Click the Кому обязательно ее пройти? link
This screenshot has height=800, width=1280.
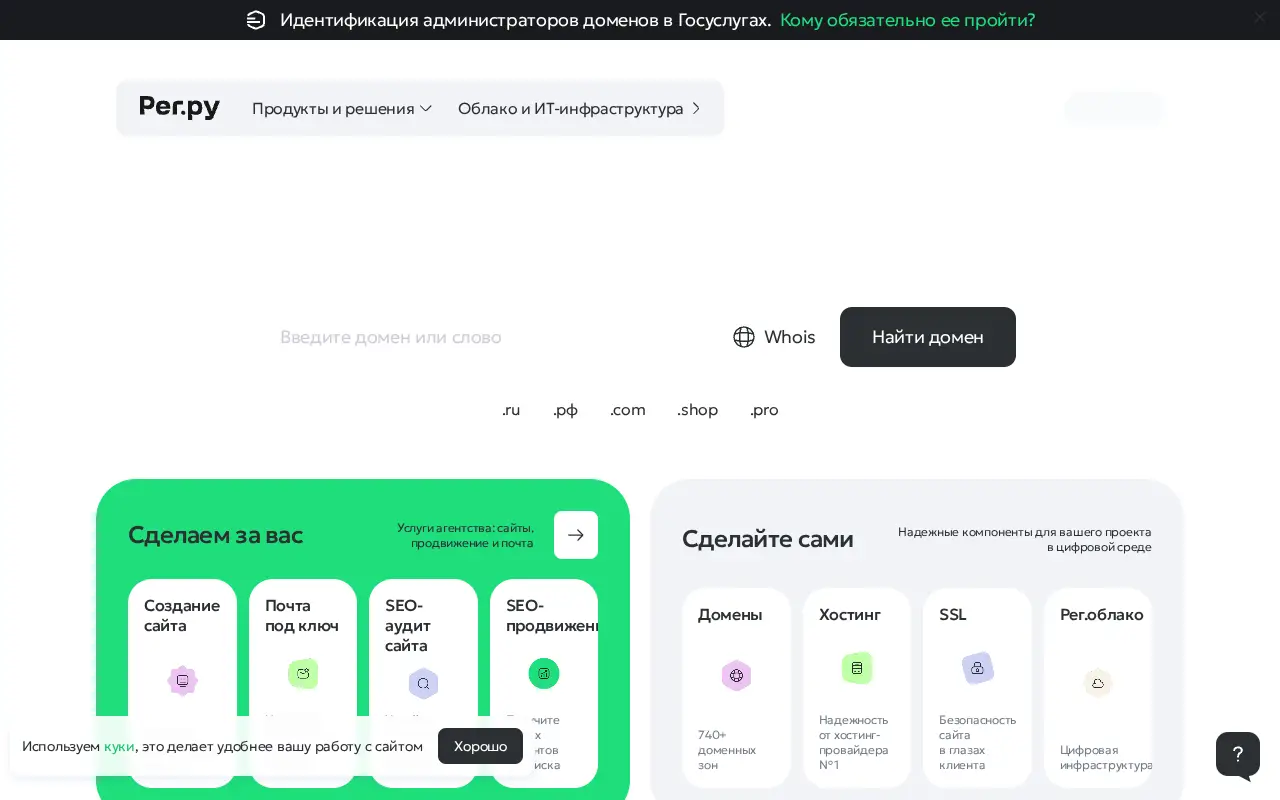907,20
